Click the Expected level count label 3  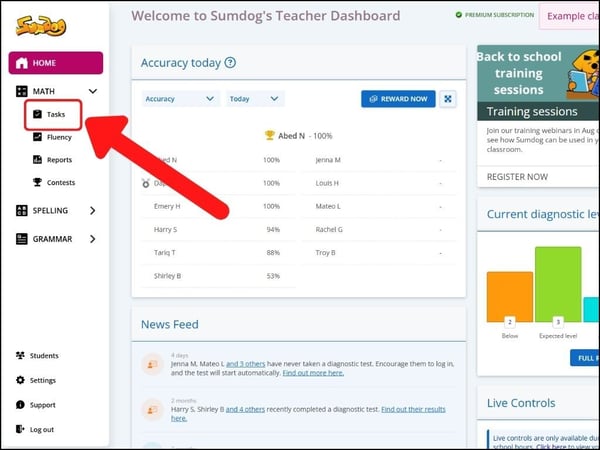(x=558, y=322)
